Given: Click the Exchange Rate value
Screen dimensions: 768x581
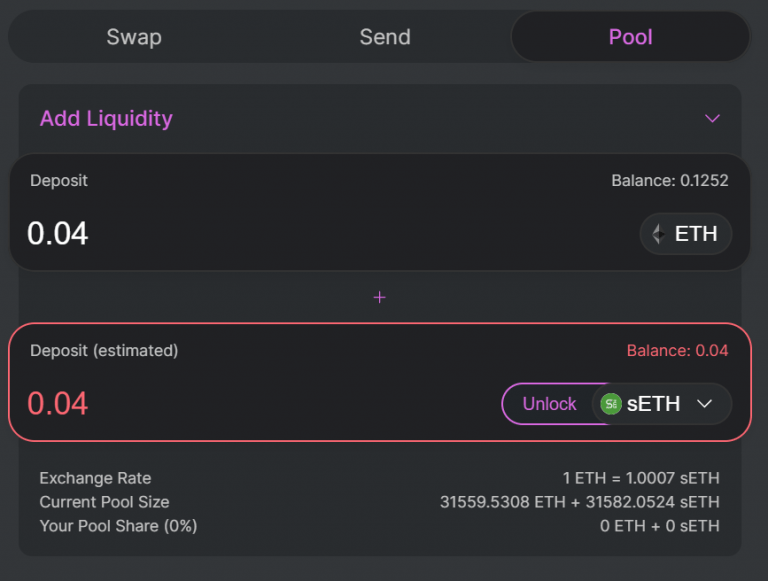Looking at the screenshot, I should tap(641, 478).
